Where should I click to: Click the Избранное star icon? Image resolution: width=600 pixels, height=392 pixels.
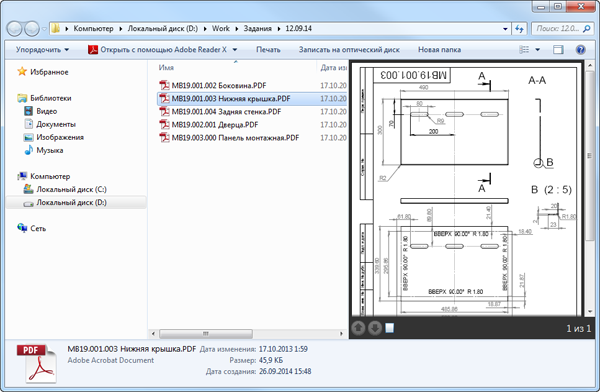pos(22,72)
